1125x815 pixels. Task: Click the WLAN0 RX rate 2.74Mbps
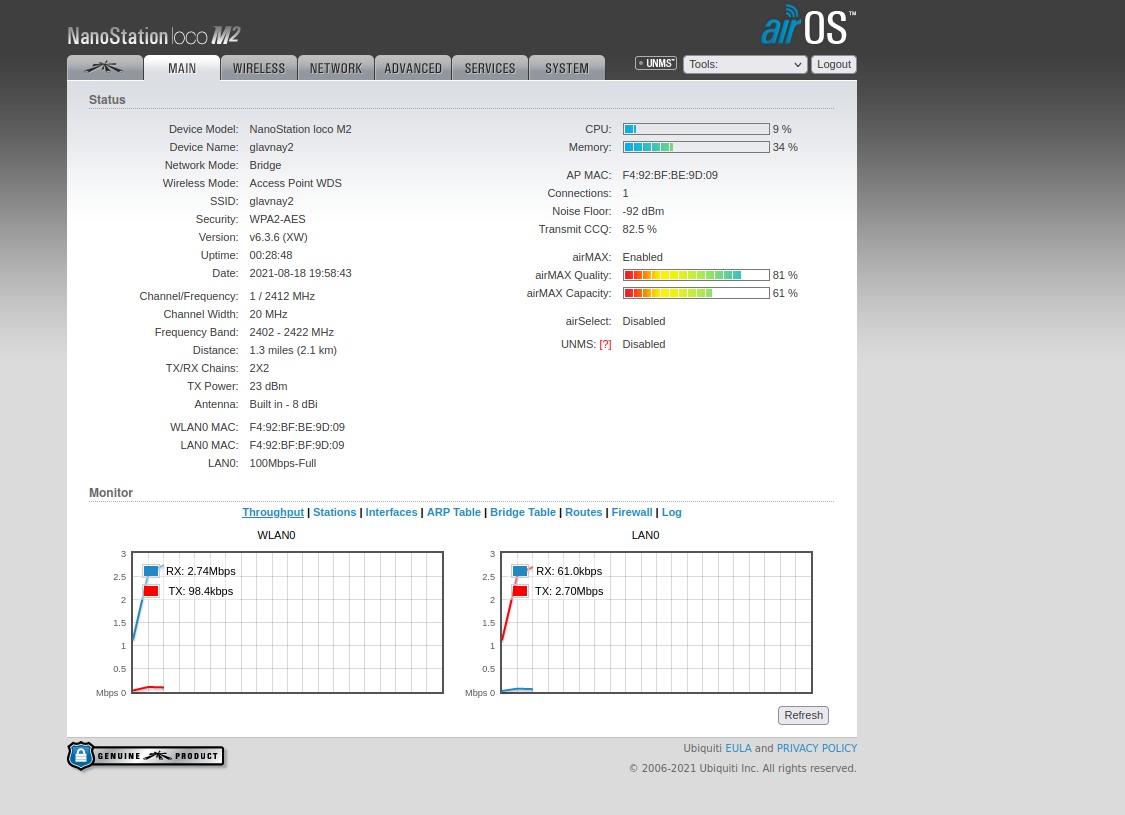click(x=212, y=571)
